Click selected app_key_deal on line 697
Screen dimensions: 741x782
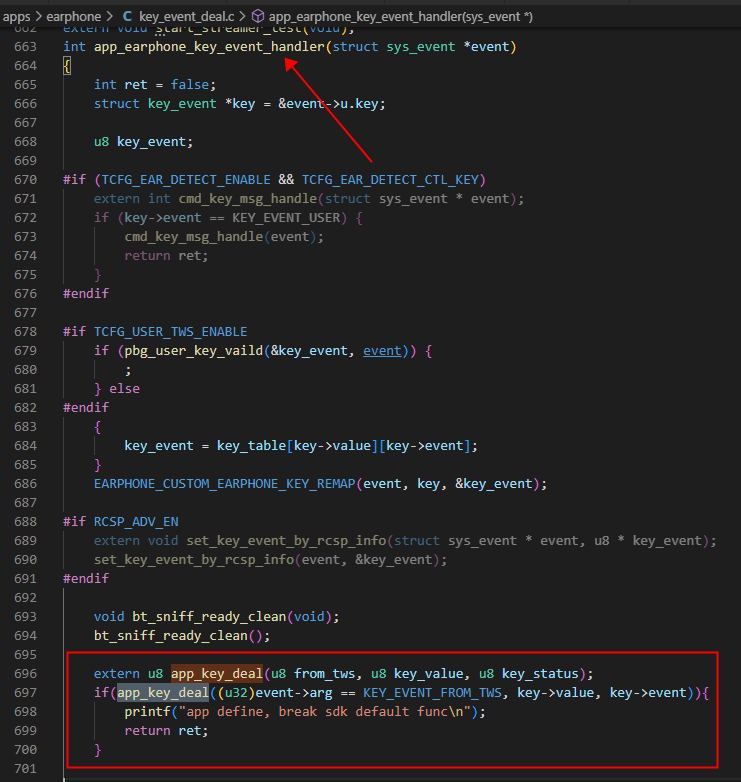click(163, 693)
